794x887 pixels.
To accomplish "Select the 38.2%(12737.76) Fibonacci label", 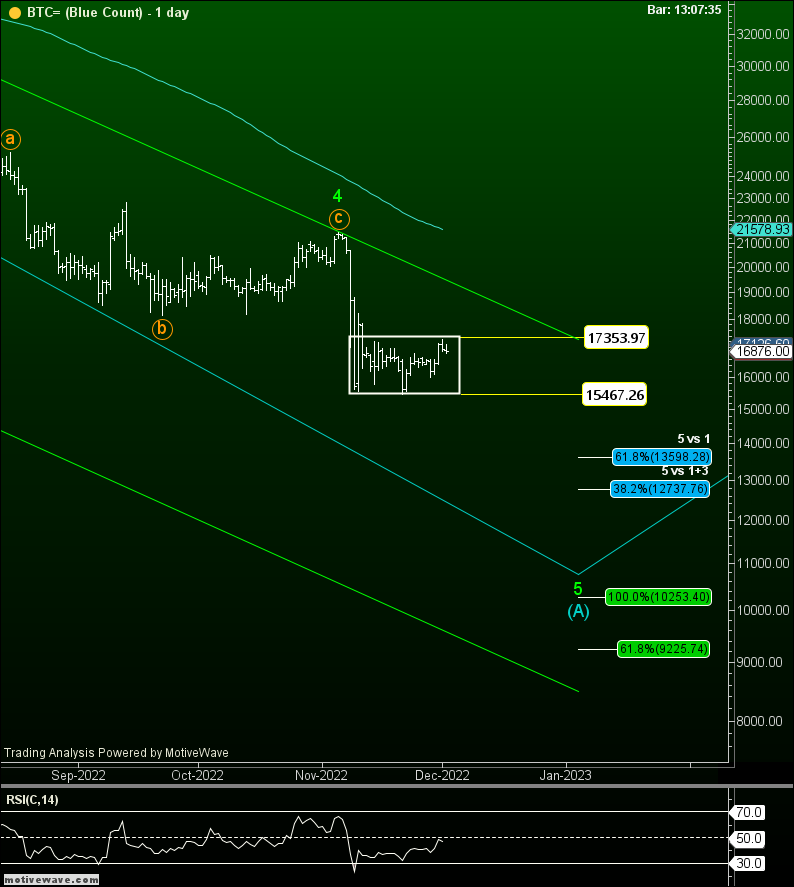I will (660, 489).
